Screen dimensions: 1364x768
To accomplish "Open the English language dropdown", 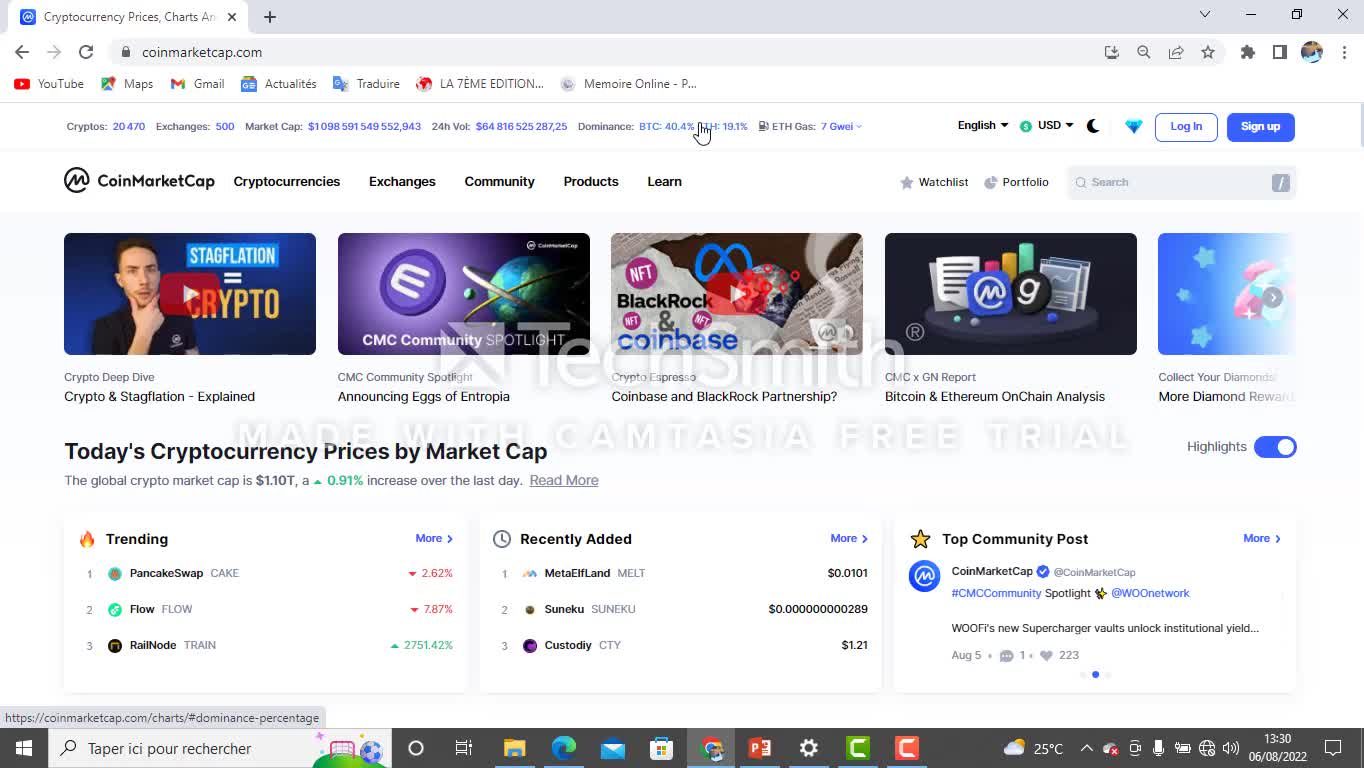I will [x=983, y=125].
